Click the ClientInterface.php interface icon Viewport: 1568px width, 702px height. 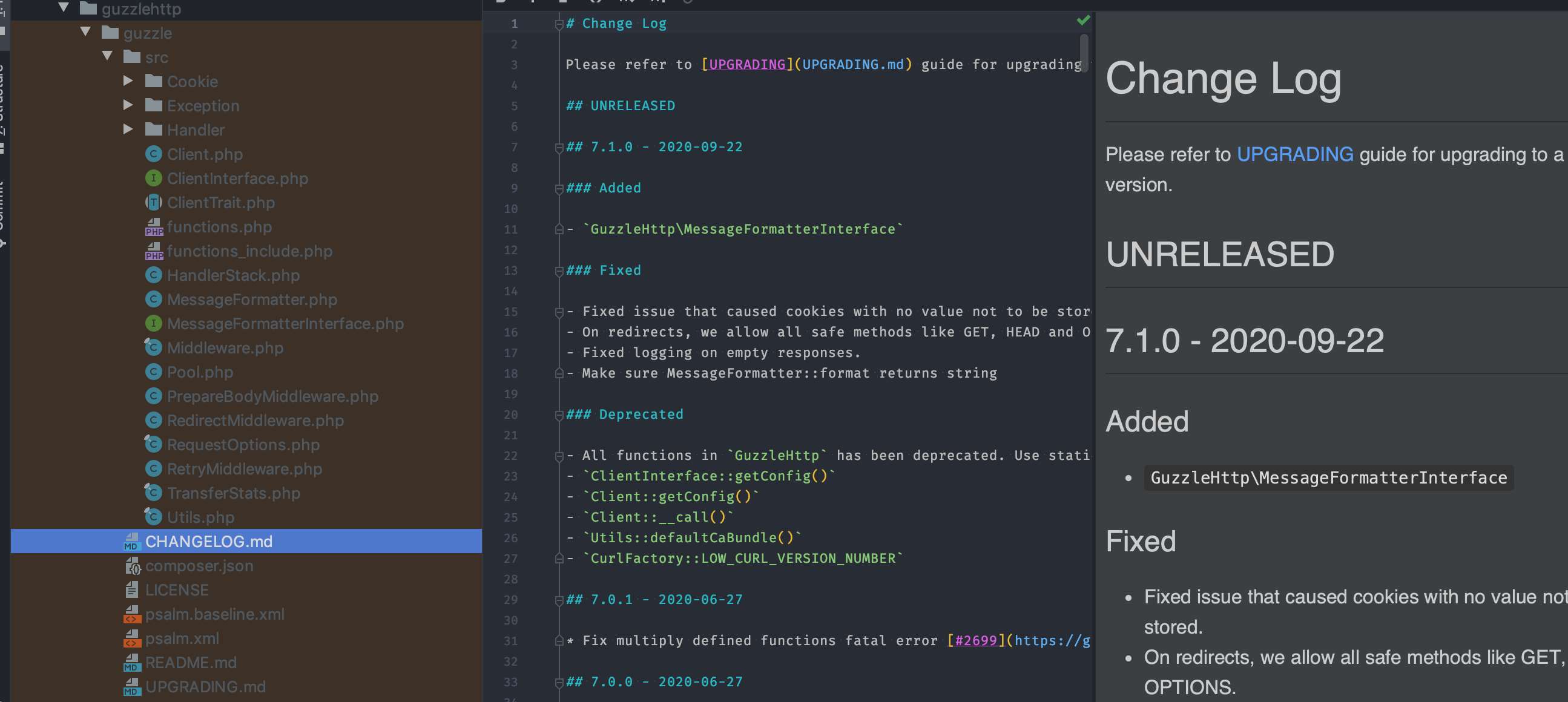click(153, 179)
